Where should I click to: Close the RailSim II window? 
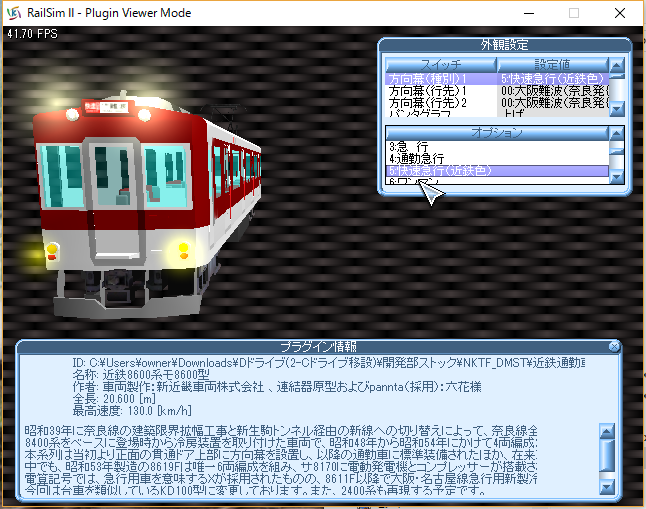620,13
